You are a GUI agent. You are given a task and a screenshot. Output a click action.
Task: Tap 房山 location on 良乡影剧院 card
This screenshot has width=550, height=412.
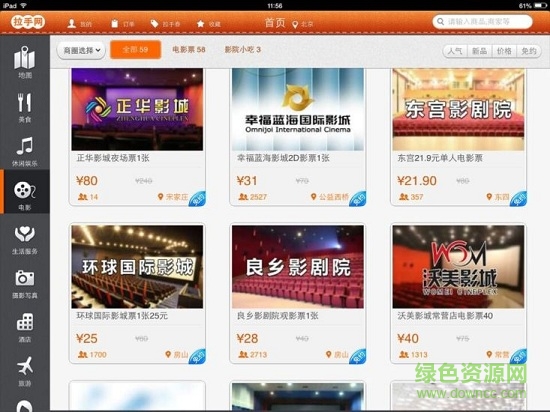(x=337, y=354)
